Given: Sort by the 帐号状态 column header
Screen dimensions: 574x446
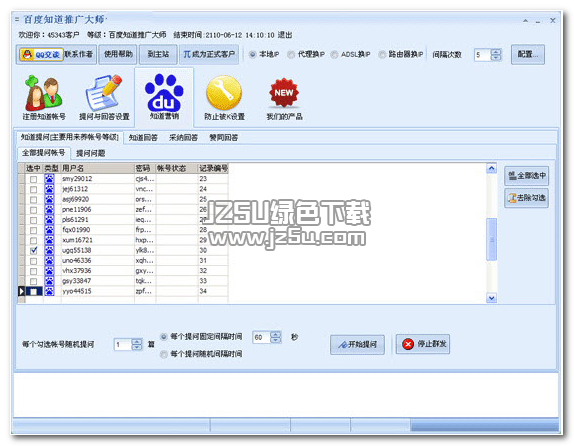Looking at the screenshot, I should (x=177, y=168).
